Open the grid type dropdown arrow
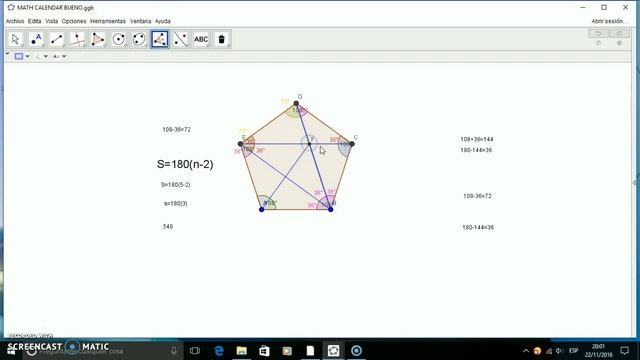 (x=27, y=56)
